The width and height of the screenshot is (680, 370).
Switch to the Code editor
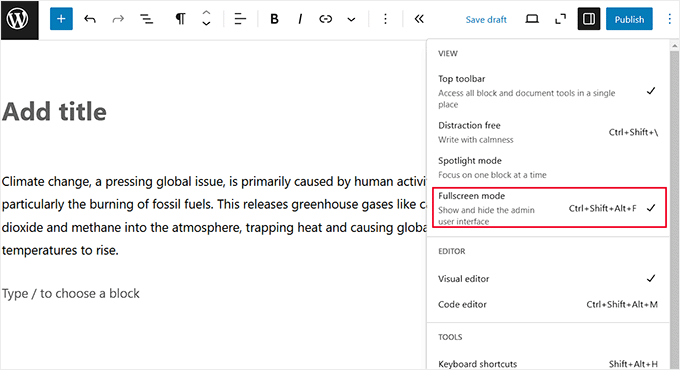point(547,305)
